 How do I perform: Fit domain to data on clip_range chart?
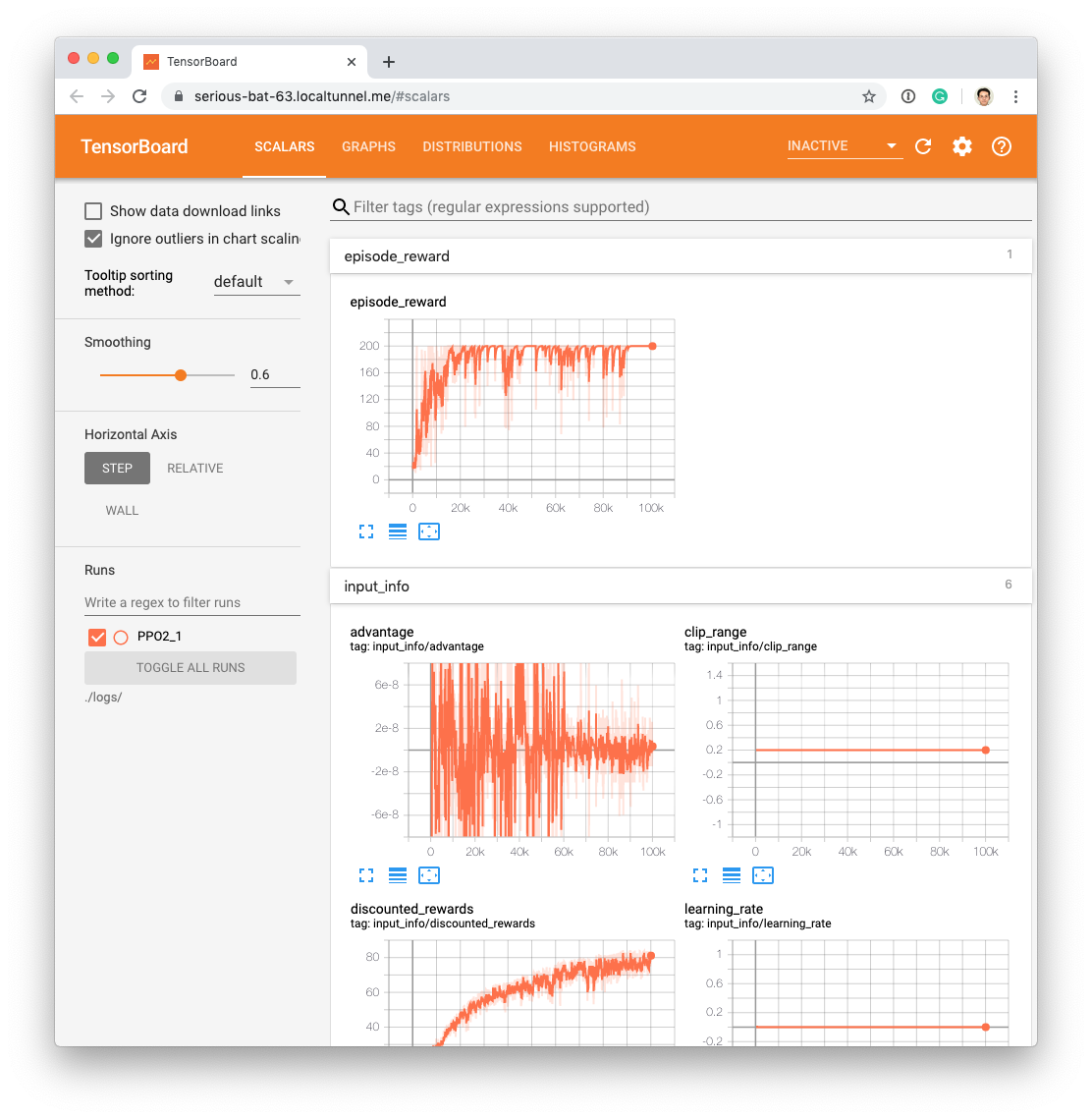[763, 874]
